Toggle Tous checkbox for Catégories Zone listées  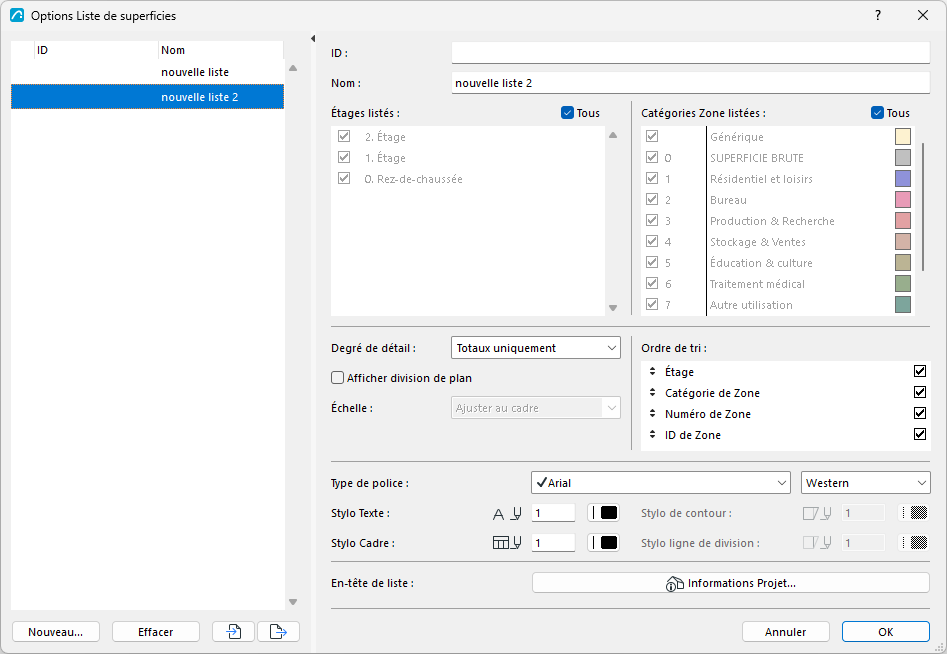coord(878,113)
